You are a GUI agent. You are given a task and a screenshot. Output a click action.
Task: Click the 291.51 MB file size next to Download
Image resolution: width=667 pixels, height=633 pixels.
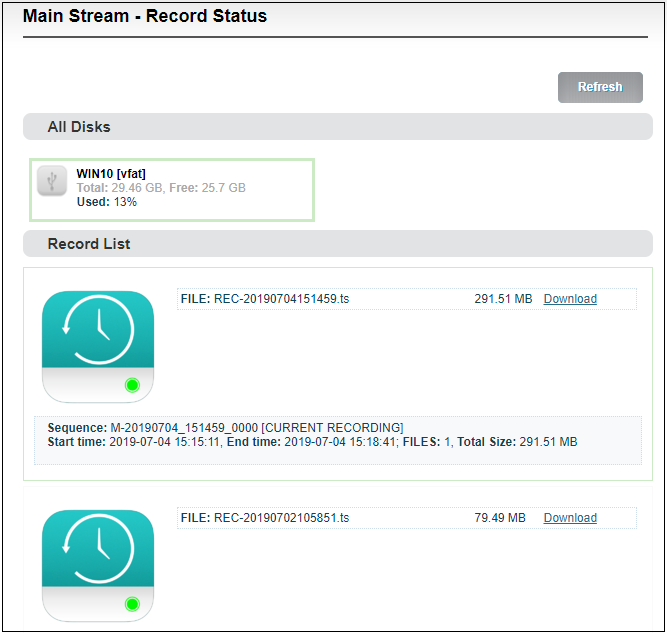tap(503, 299)
